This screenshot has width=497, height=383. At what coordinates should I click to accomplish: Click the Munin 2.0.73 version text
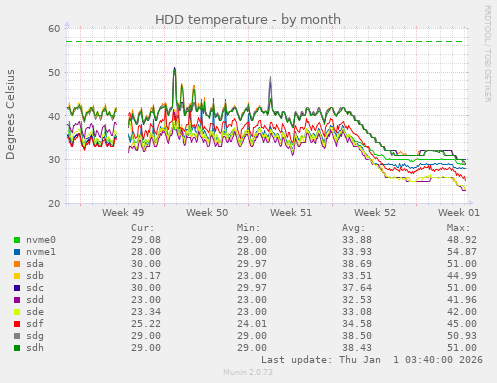point(248,372)
